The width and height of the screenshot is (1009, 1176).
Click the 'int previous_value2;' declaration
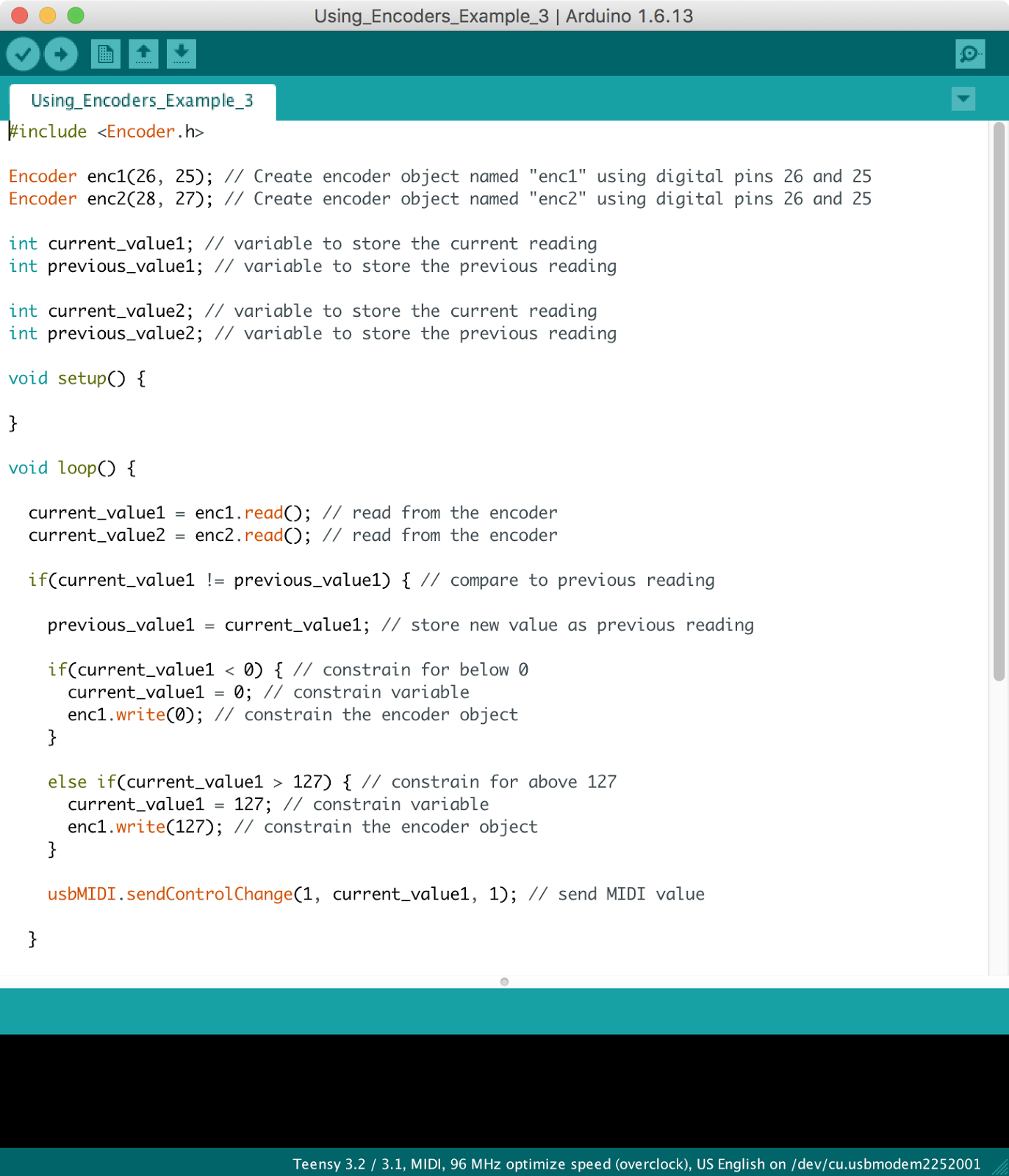[107, 334]
